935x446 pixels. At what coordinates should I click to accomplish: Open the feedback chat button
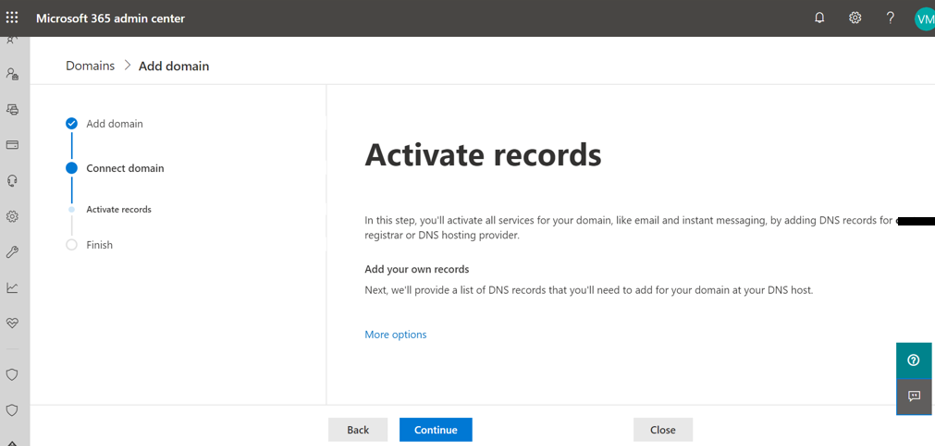click(x=914, y=397)
